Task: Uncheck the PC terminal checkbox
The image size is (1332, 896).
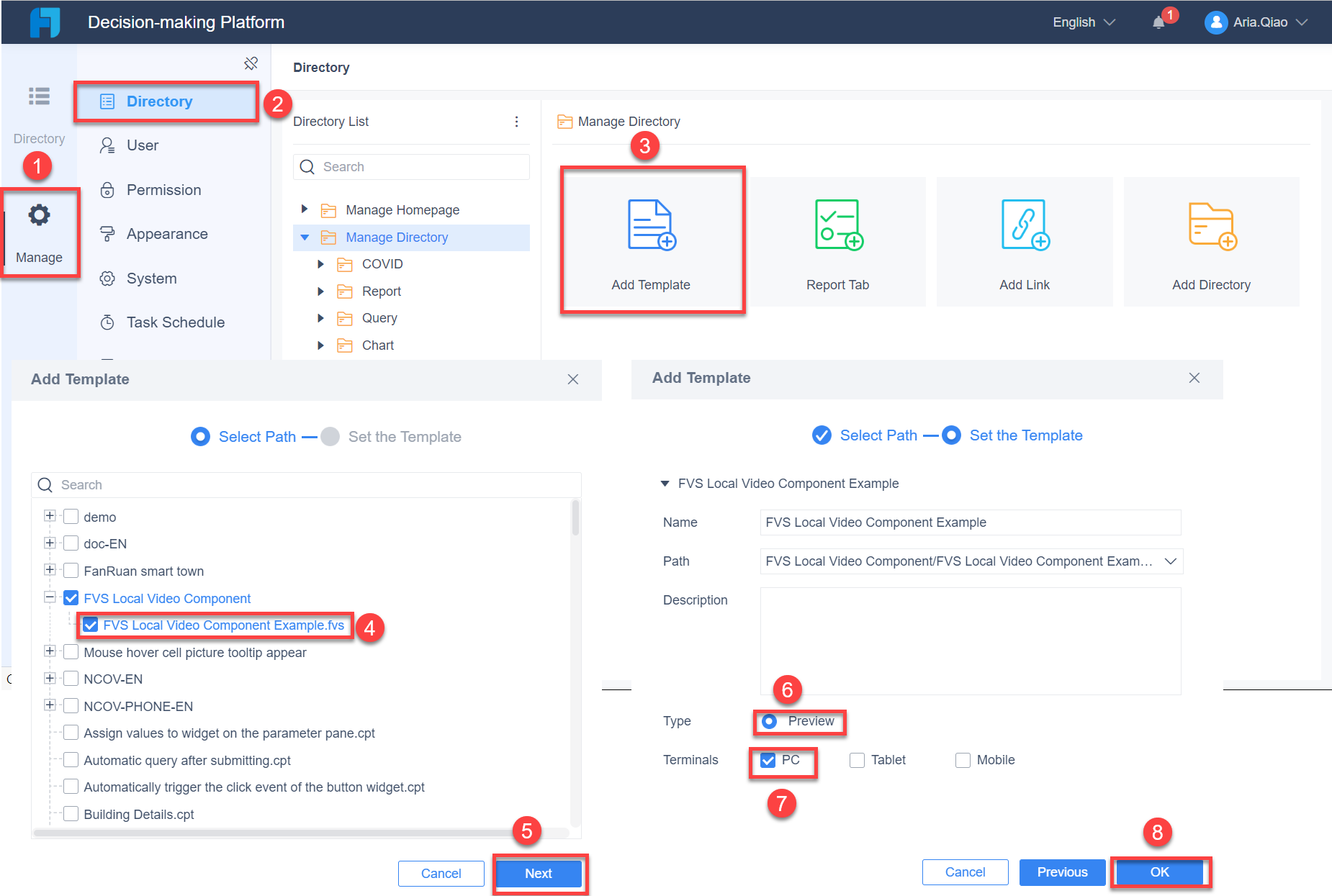Action: (x=766, y=760)
